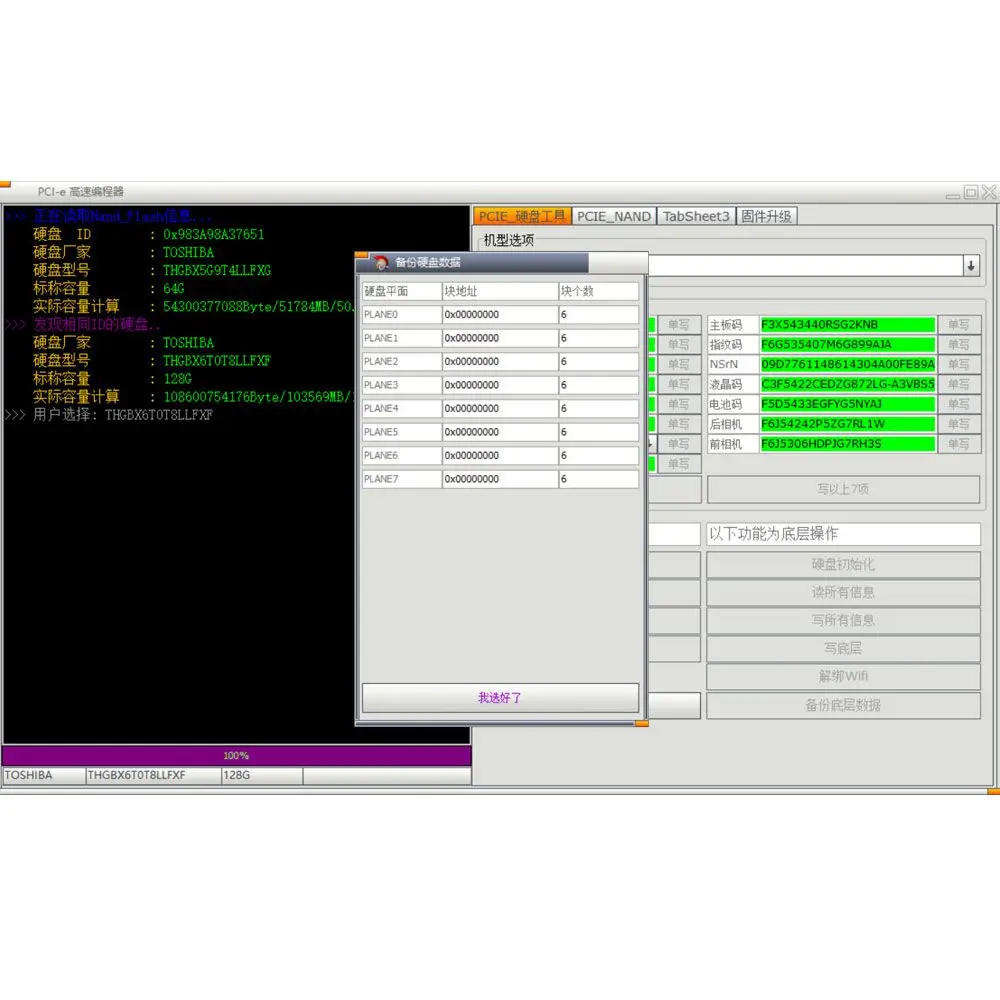
Task: Click the icon in 备份硬盘数据 dialog title
Action: coord(381,262)
